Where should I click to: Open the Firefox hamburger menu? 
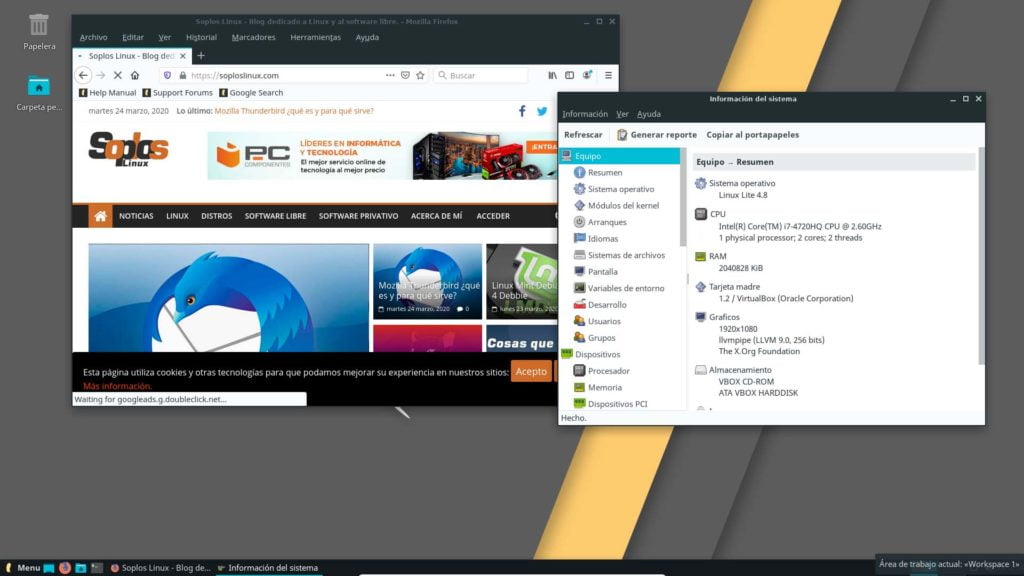pos(608,75)
